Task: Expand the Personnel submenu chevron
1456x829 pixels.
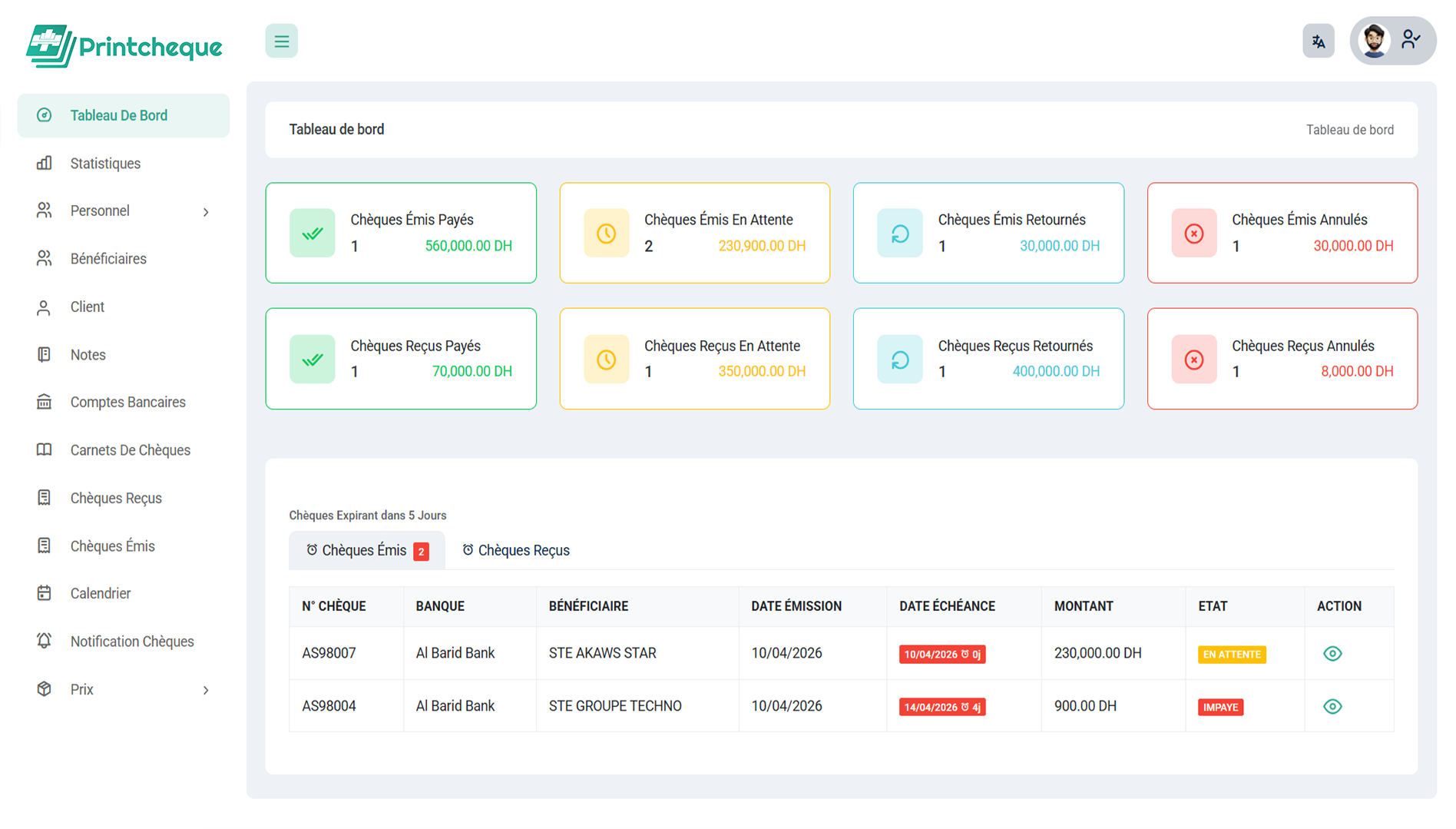Action: (206, 211)
